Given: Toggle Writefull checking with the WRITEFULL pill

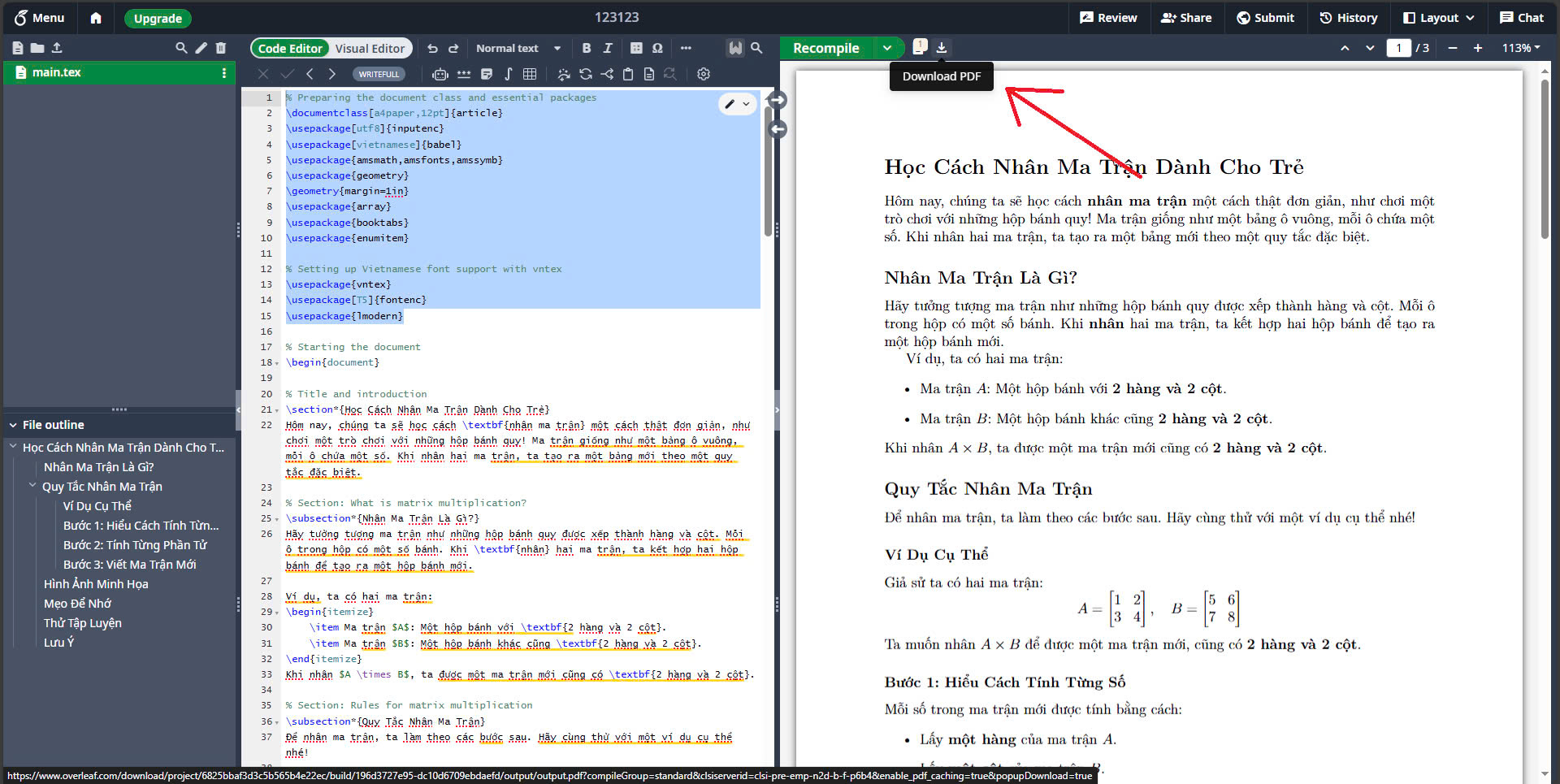Looking at the screenshot, I should coord(379,73).
